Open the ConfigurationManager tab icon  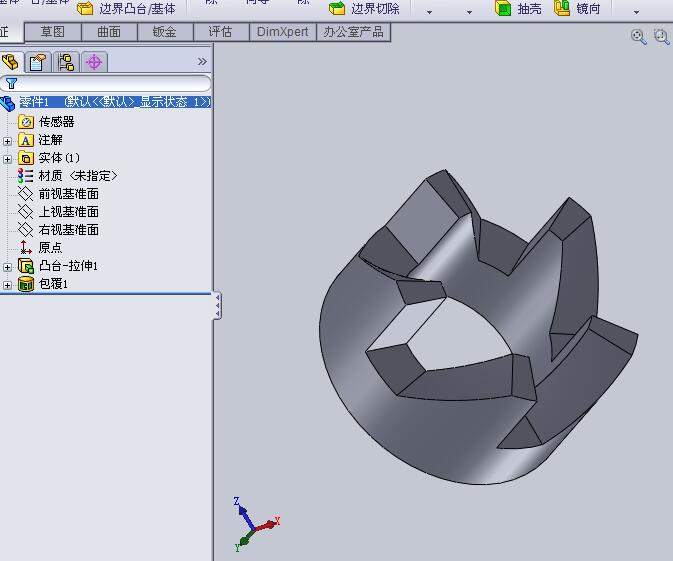(66, 62)
